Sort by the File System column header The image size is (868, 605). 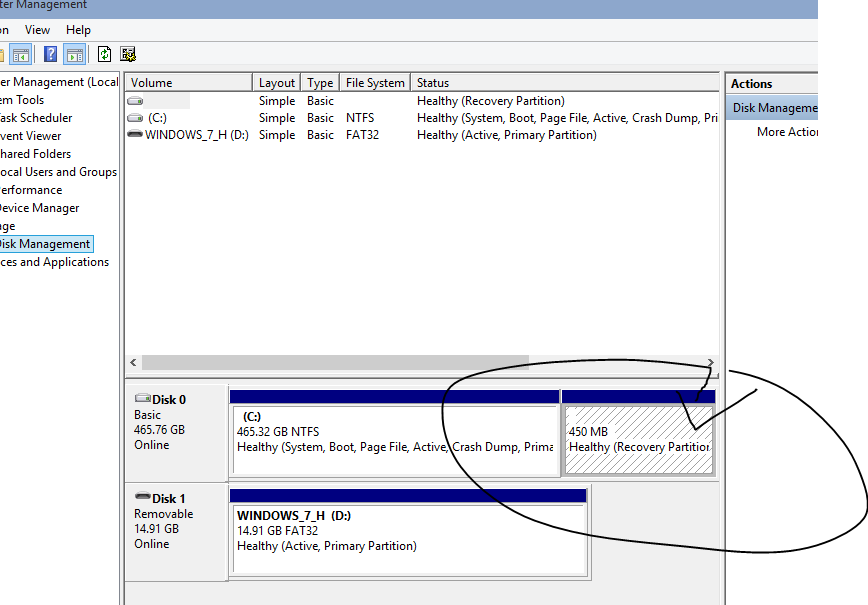click(x=375, y=82)
